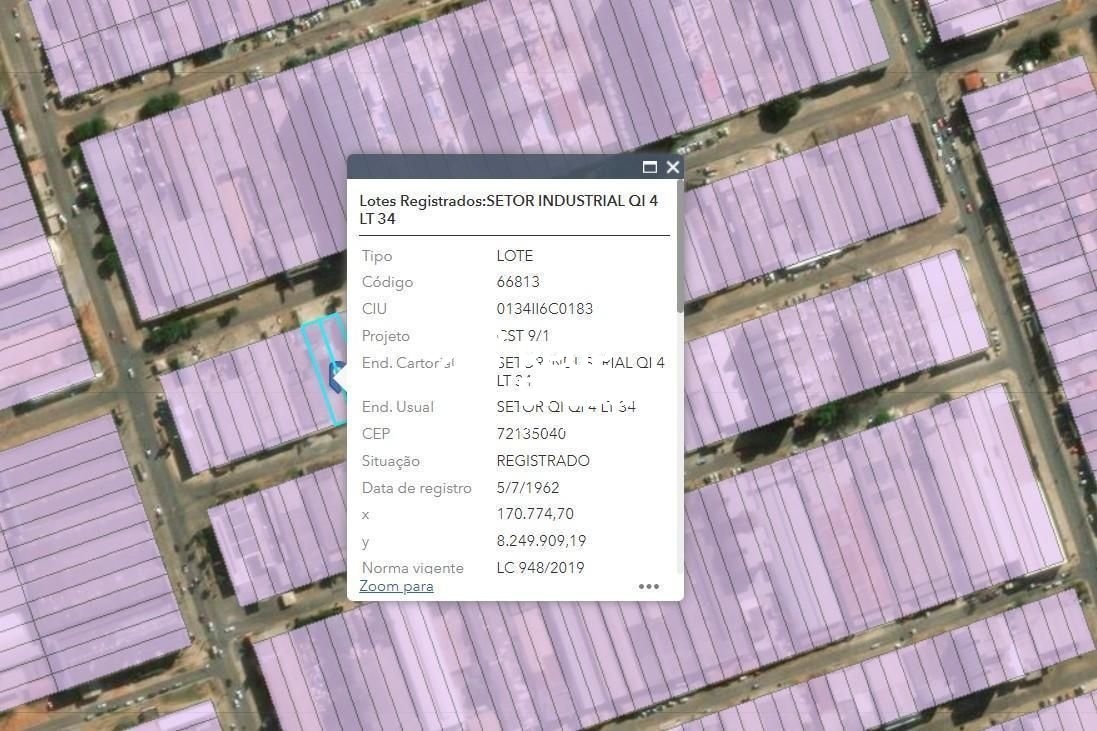Click the Código value 66813

[x=518, y=282]
